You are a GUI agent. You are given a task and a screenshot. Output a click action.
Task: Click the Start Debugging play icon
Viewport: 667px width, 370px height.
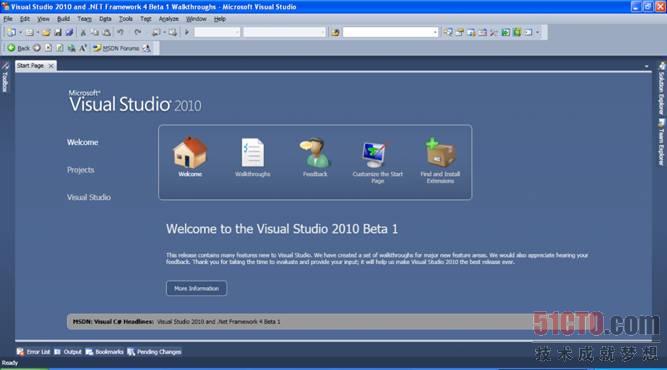(187, 32)
